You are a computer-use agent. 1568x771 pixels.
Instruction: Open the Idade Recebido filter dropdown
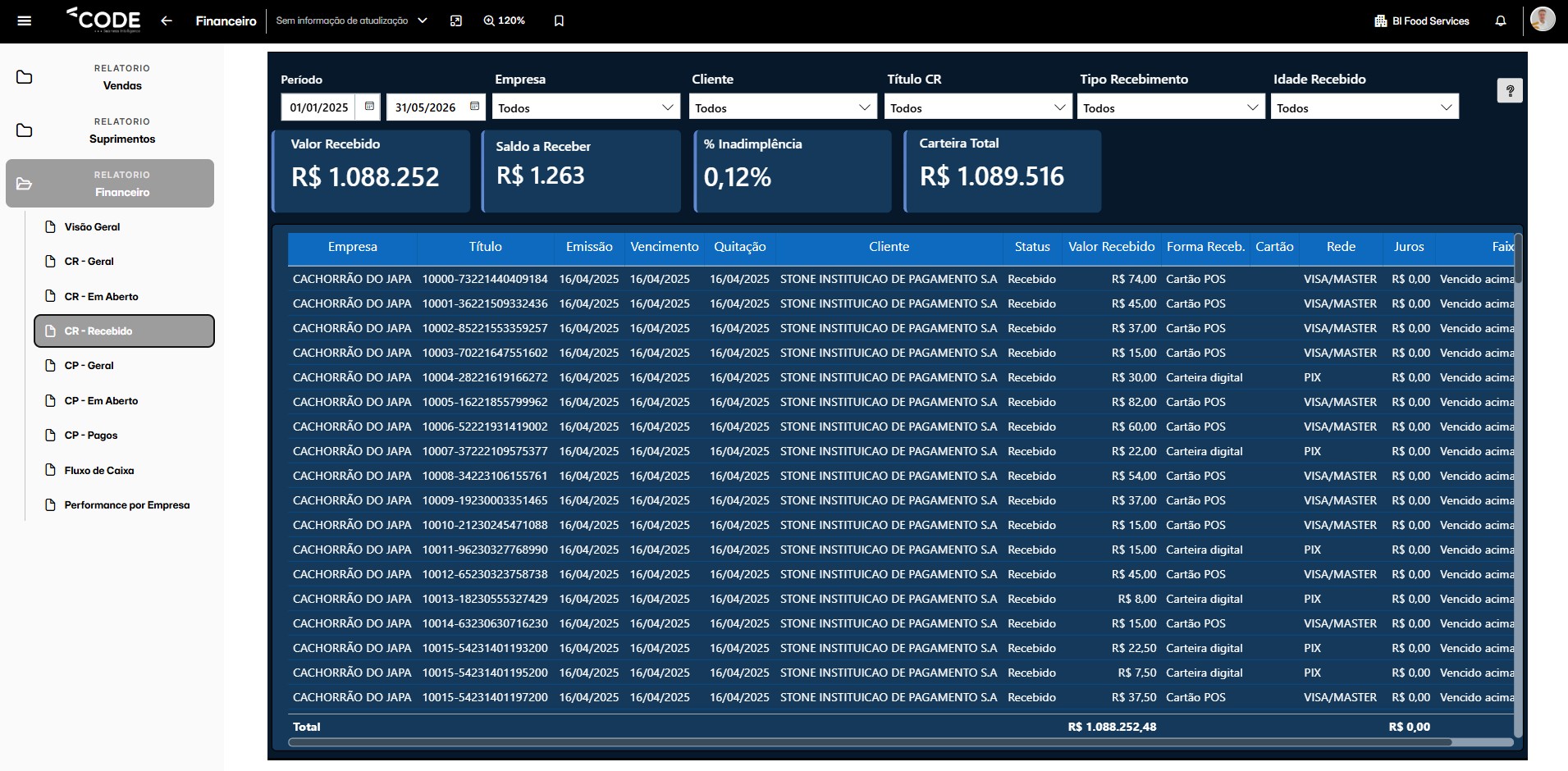(1365, 107)
